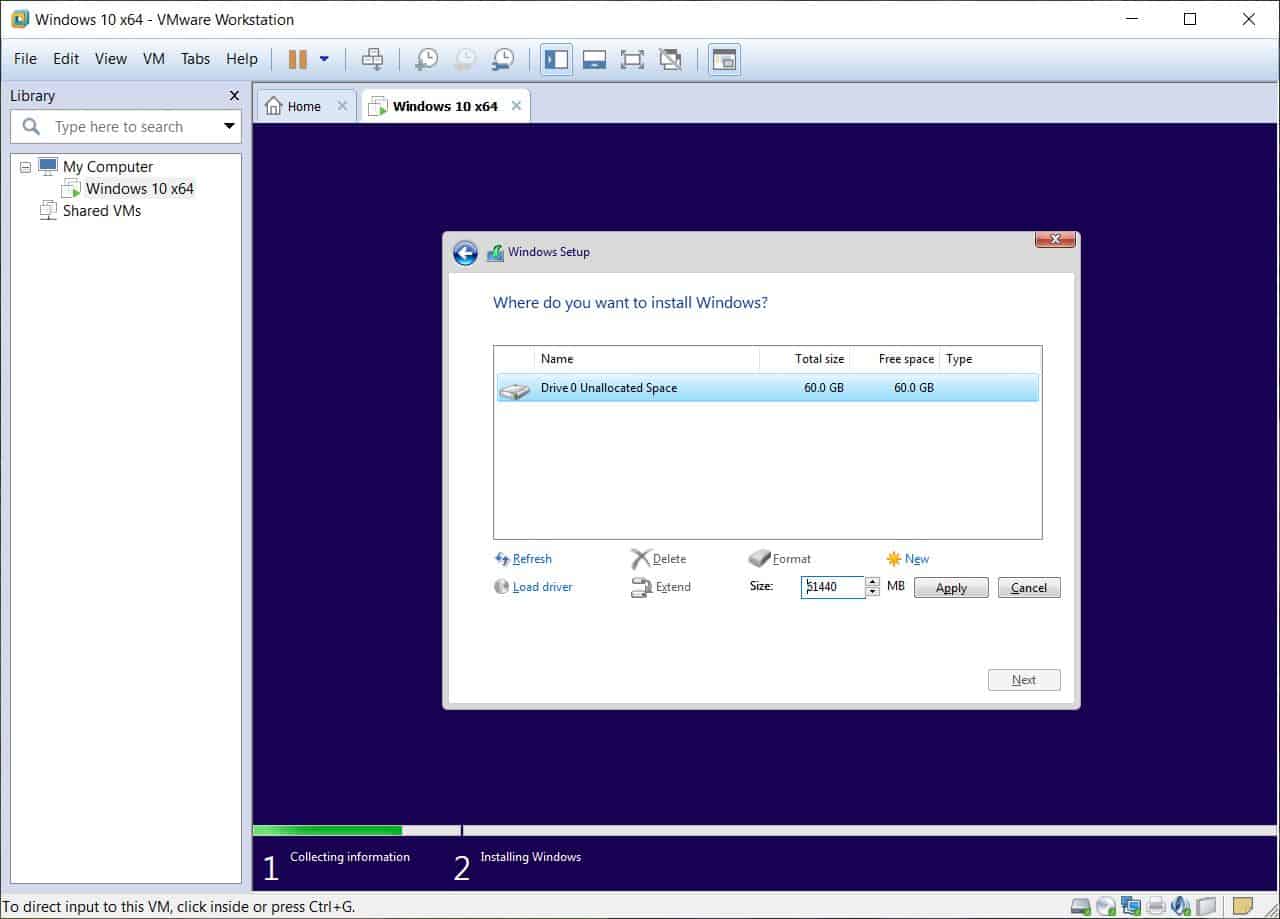Close the Windows 10 x64 tab
This screenshot has width=1280, height=919.
tap(516, 106)
